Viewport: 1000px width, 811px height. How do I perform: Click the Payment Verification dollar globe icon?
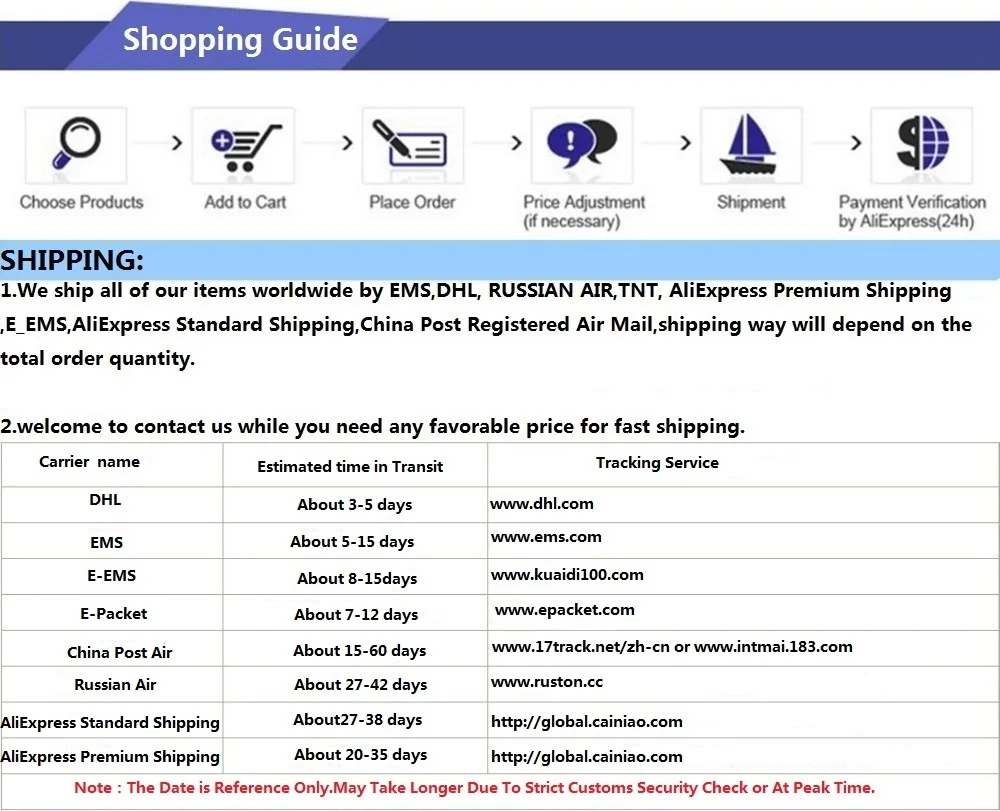(922, 143)
